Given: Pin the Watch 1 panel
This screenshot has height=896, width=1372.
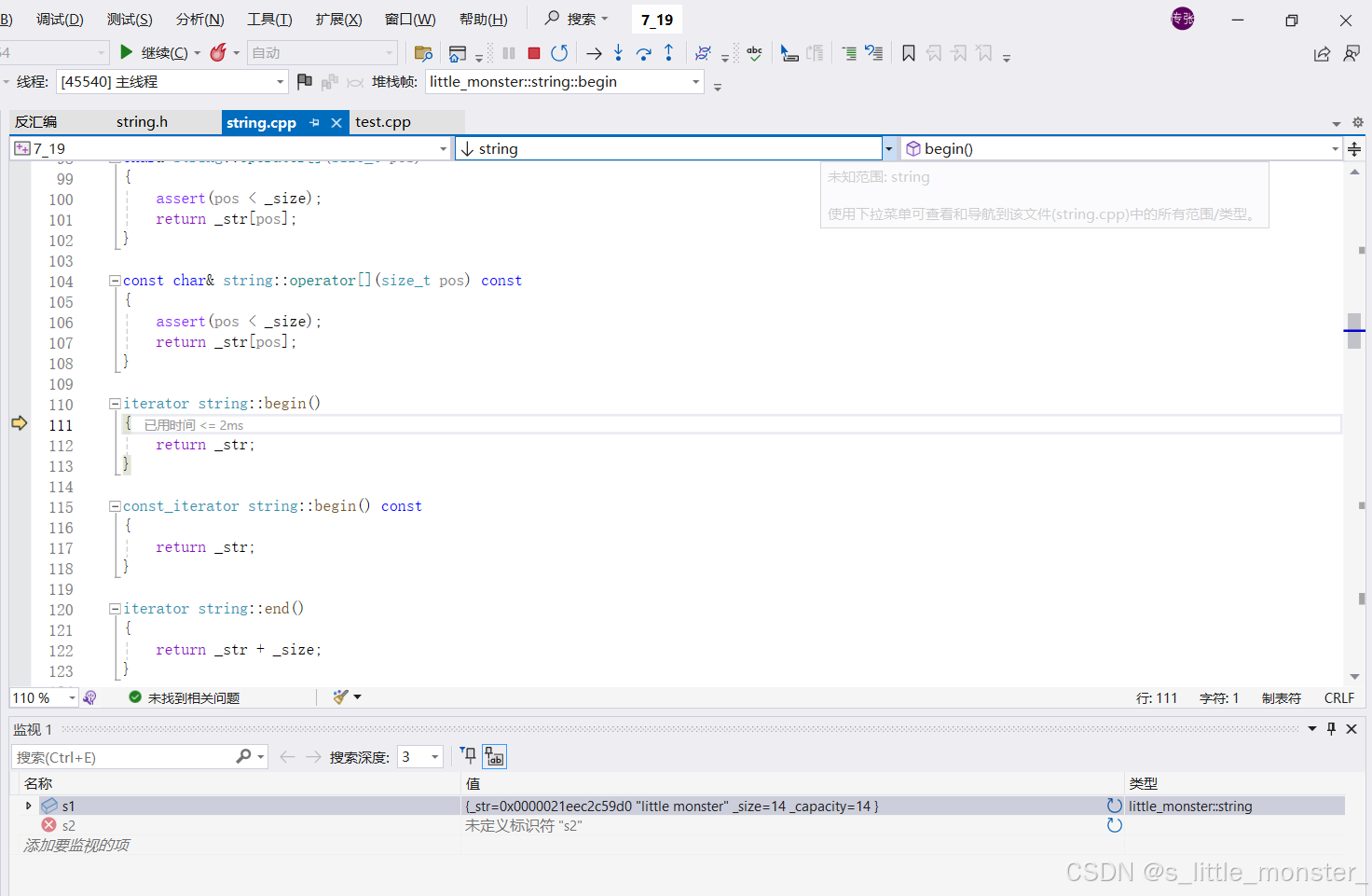Looking at the screenshot, I should pyautogui.click(x=1331, y=729).
